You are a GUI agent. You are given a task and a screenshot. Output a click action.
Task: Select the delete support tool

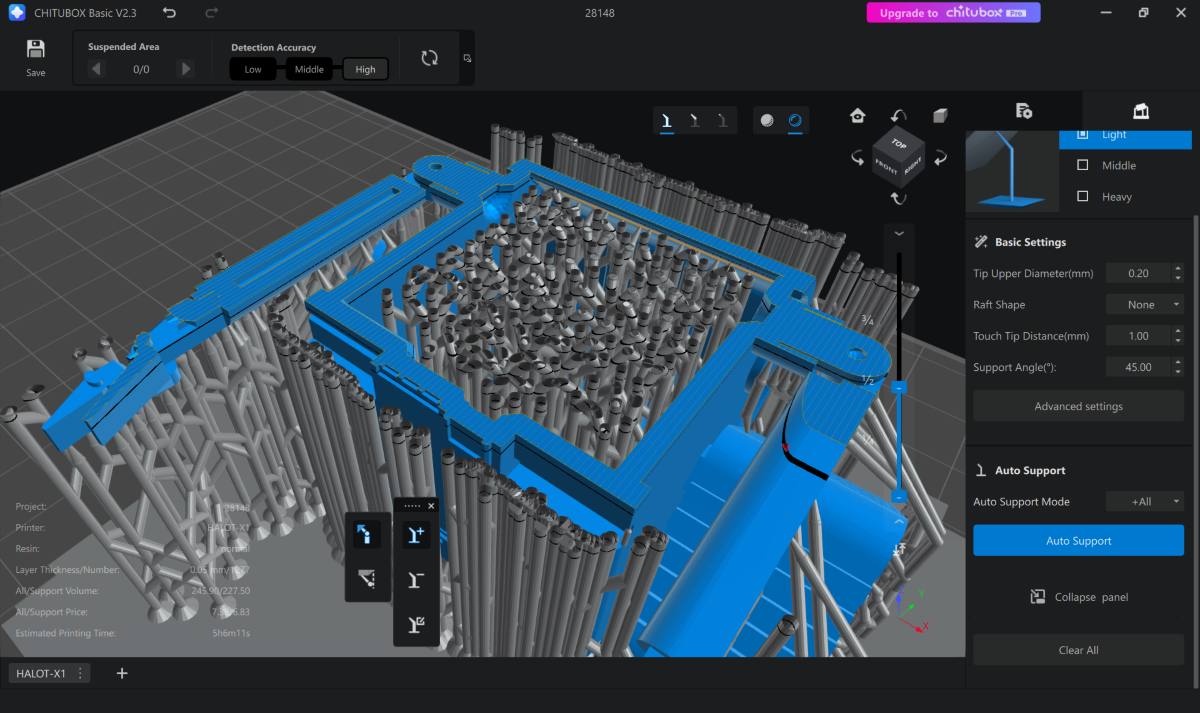click(416, 579)
